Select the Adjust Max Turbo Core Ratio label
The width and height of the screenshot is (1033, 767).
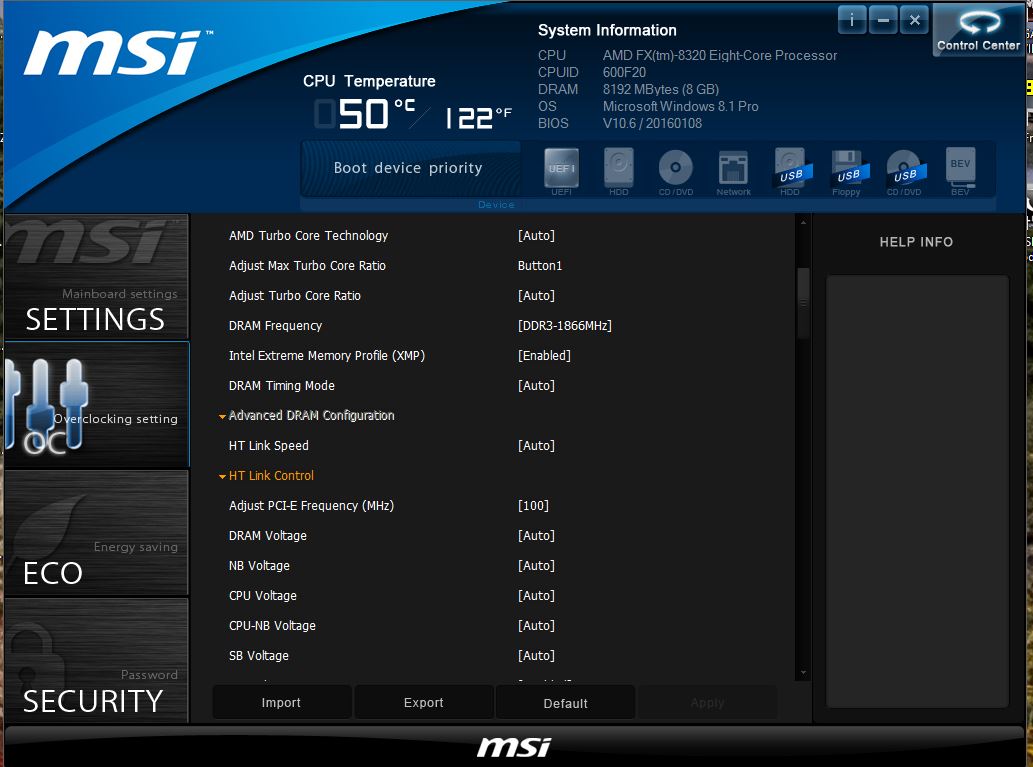(307, 266)
